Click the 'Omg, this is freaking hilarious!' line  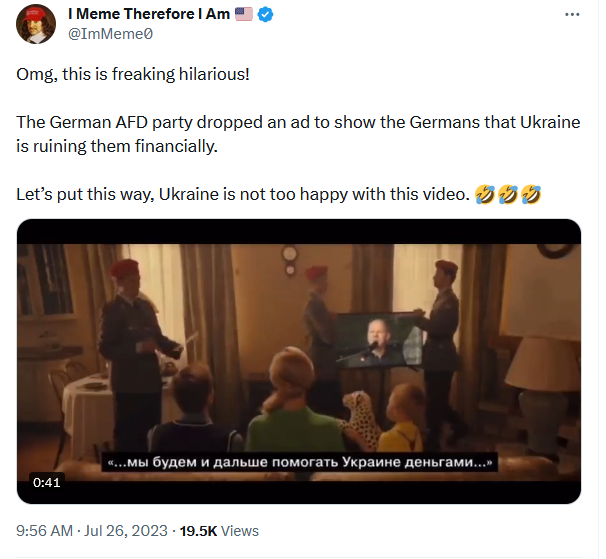(x=133, y=74)
